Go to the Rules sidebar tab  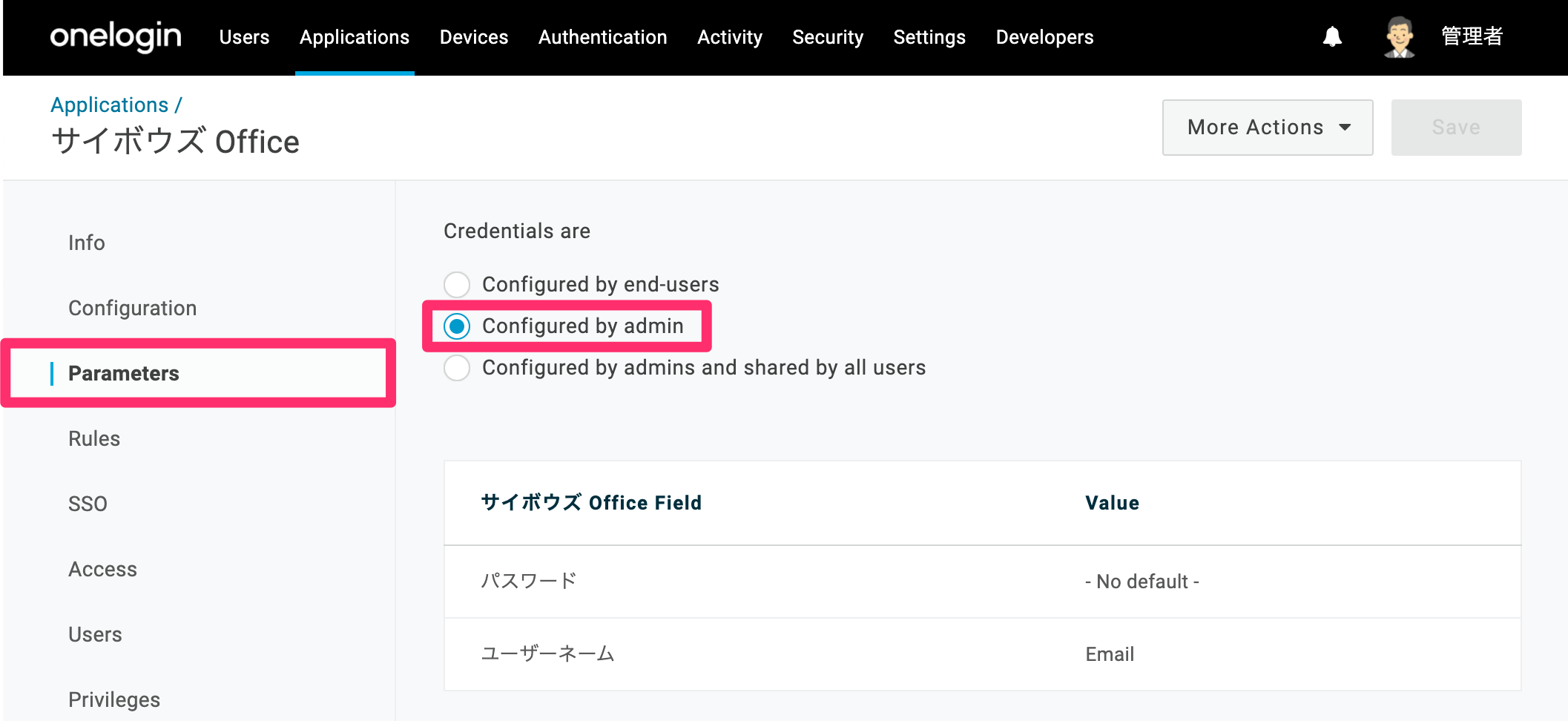tap(94, 438)
